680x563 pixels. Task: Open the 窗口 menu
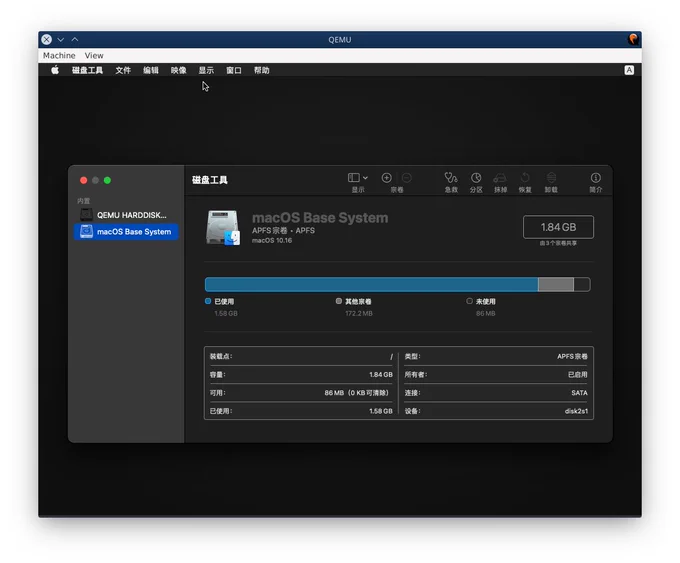click(x=234, y=70)
